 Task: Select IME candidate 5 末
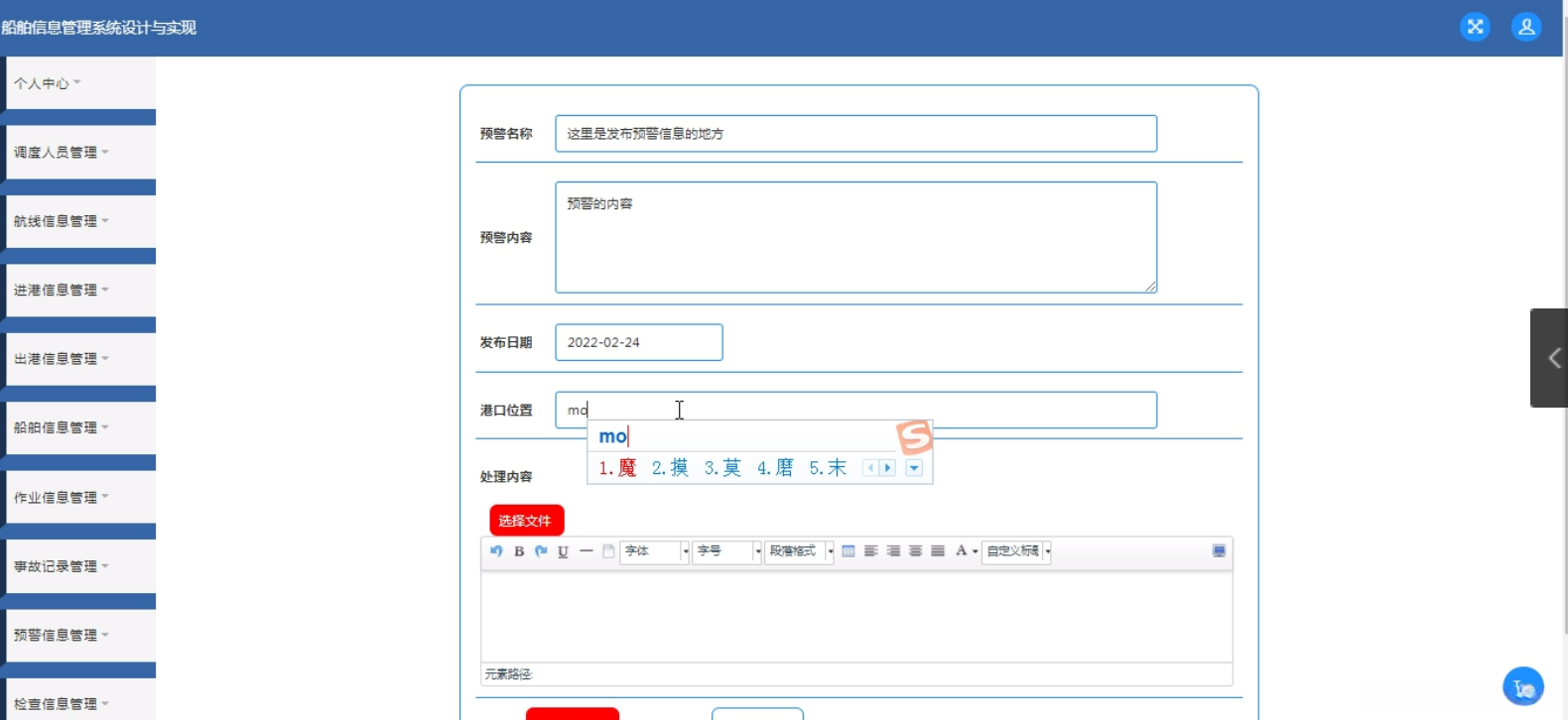(828, 468)
